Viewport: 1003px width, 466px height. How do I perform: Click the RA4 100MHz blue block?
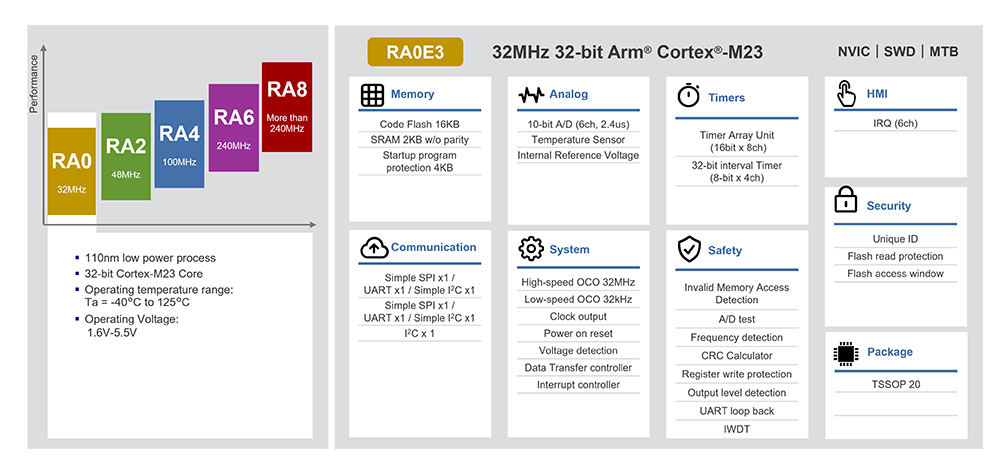tap(180, 144)
